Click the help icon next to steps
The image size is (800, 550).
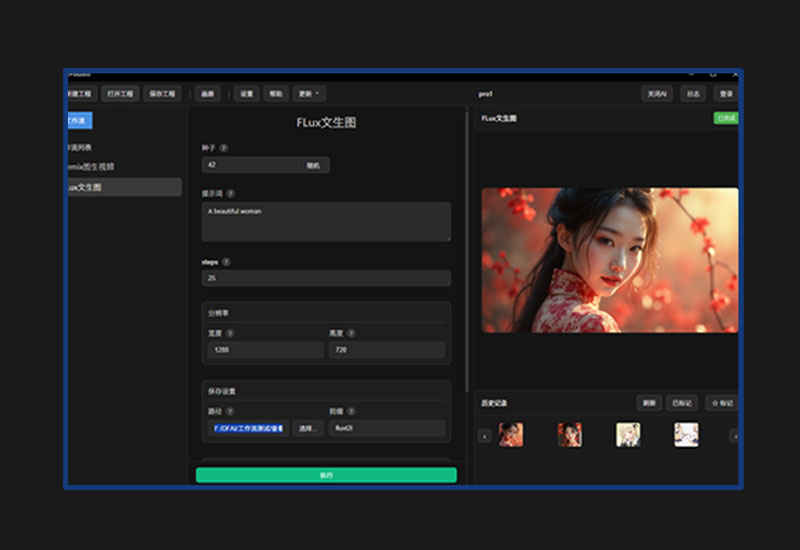point(226,262)
